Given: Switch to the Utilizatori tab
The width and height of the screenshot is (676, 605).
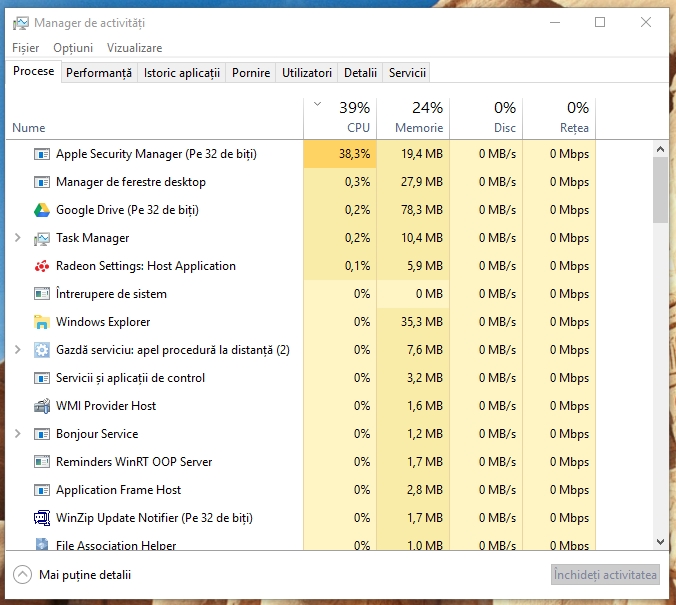Looking at the screenshot, I should point(307,73).
